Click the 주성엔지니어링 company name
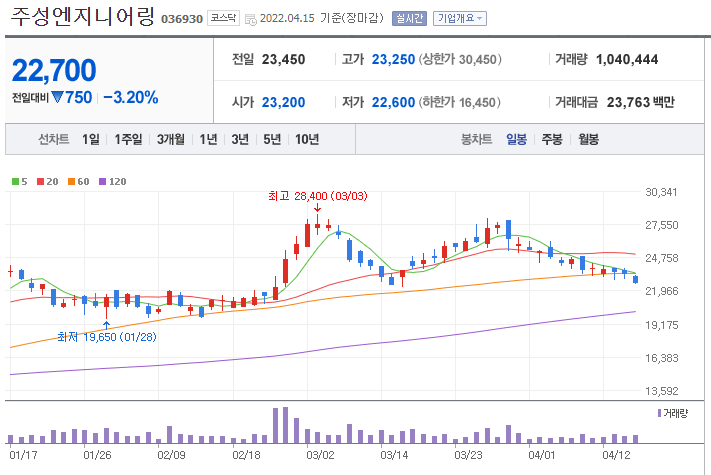Viewport: 711px width, 475px height. pyautogui.click(x=83, y=16)
